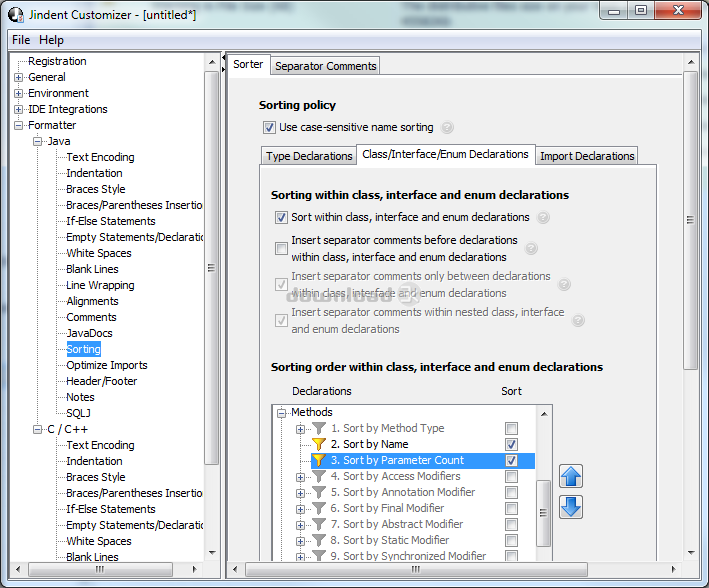Collapse the Formatter tree node

tap(18, 125)
